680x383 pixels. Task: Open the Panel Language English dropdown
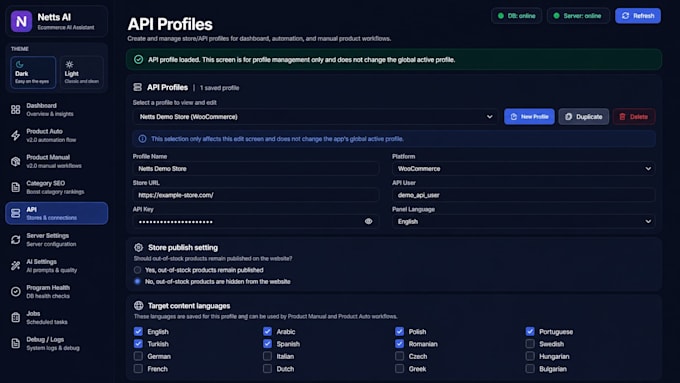pos(523,221)
